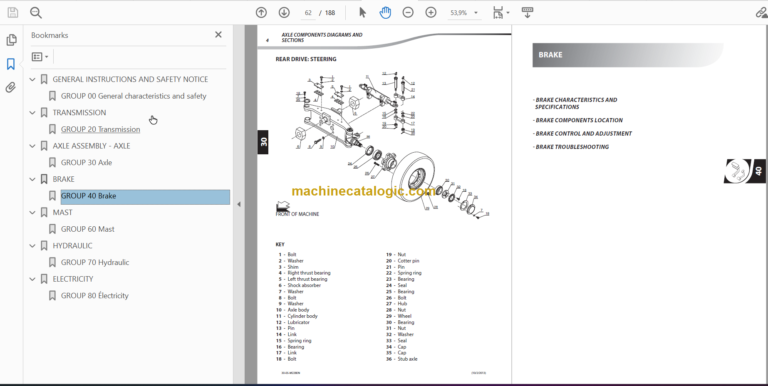Click the fit page scrolling mode icon
Viewport: 768px width, 386px height.
click(498, 13)
